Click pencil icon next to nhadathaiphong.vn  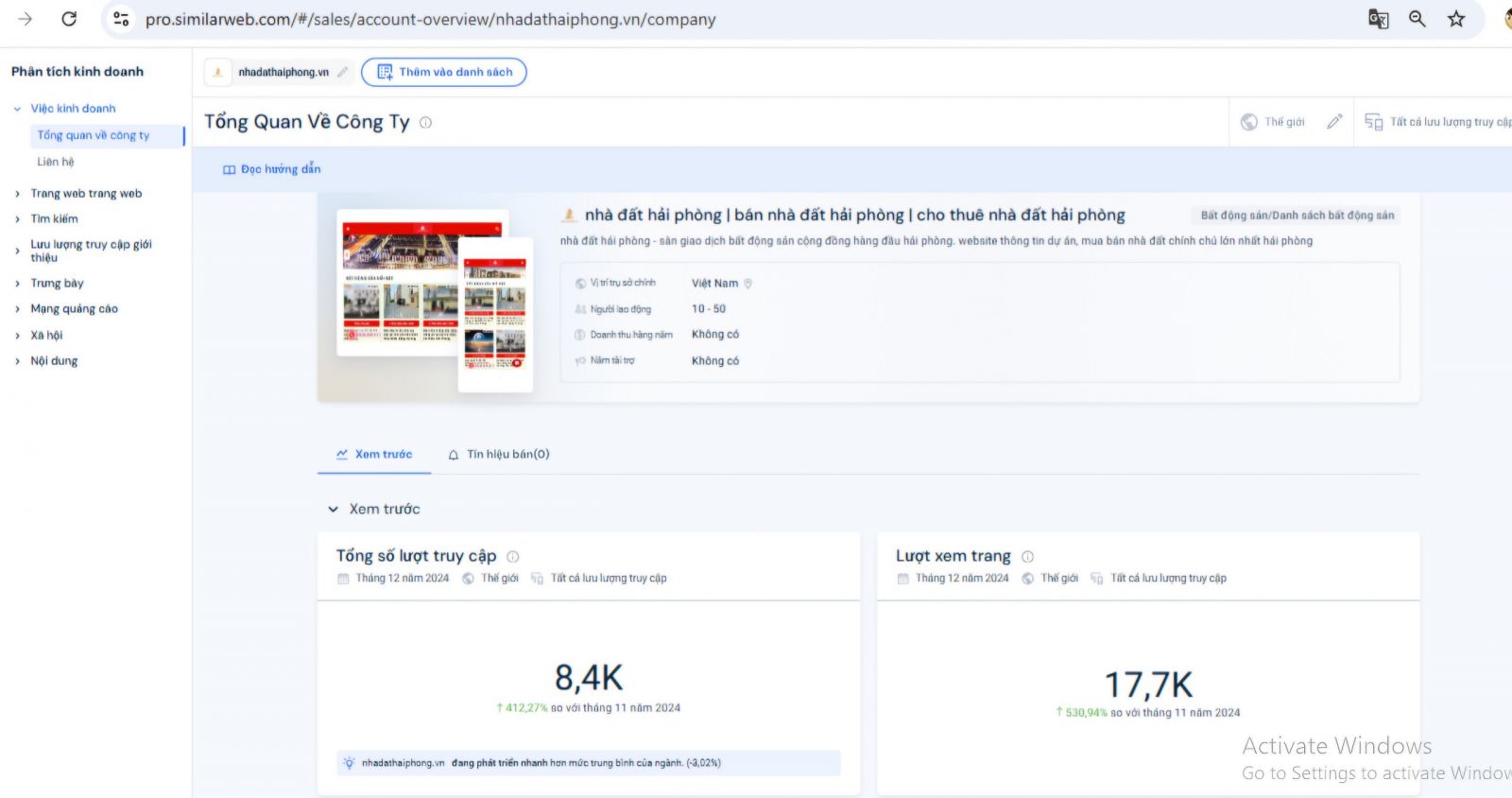[x=343, y=72]
